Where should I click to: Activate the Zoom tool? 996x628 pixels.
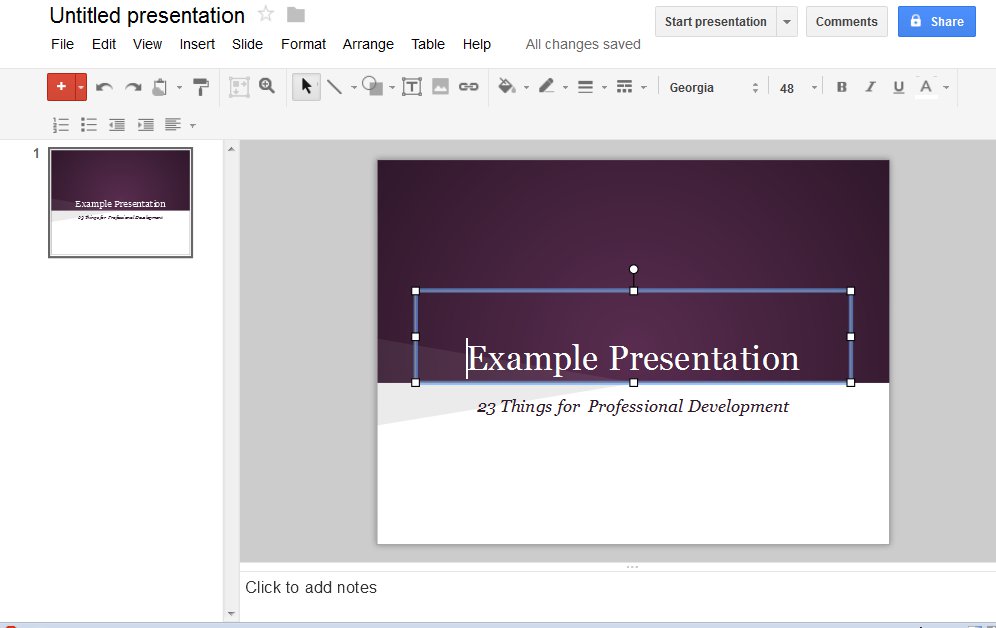click(266, 87)
